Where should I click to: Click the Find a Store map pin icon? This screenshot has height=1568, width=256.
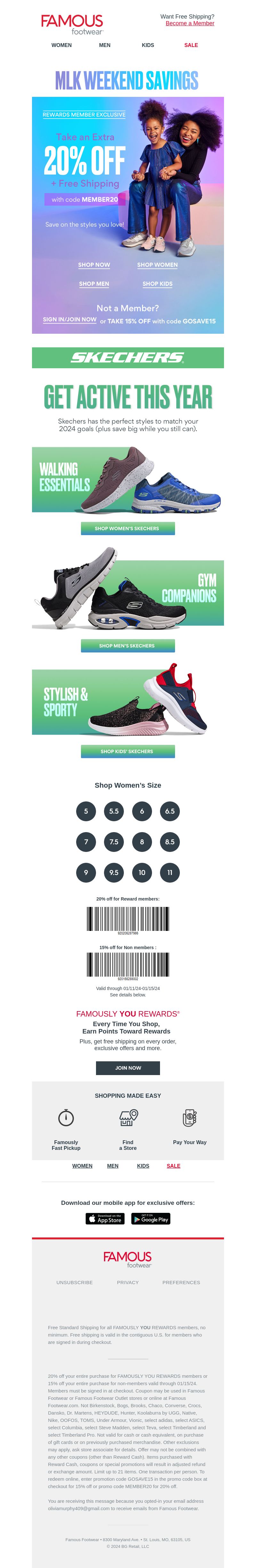[128, 1118]
